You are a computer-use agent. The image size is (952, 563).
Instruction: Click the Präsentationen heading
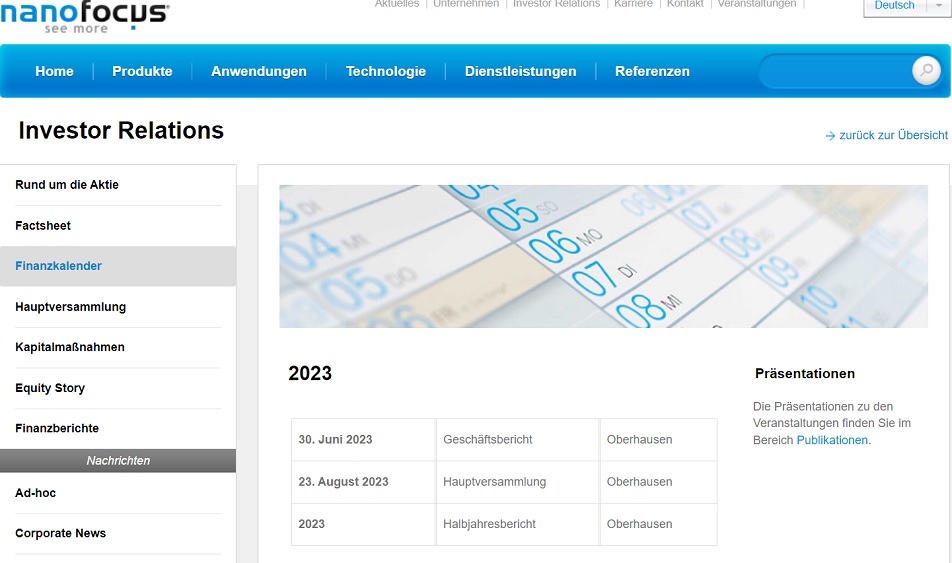click(804, 374)
